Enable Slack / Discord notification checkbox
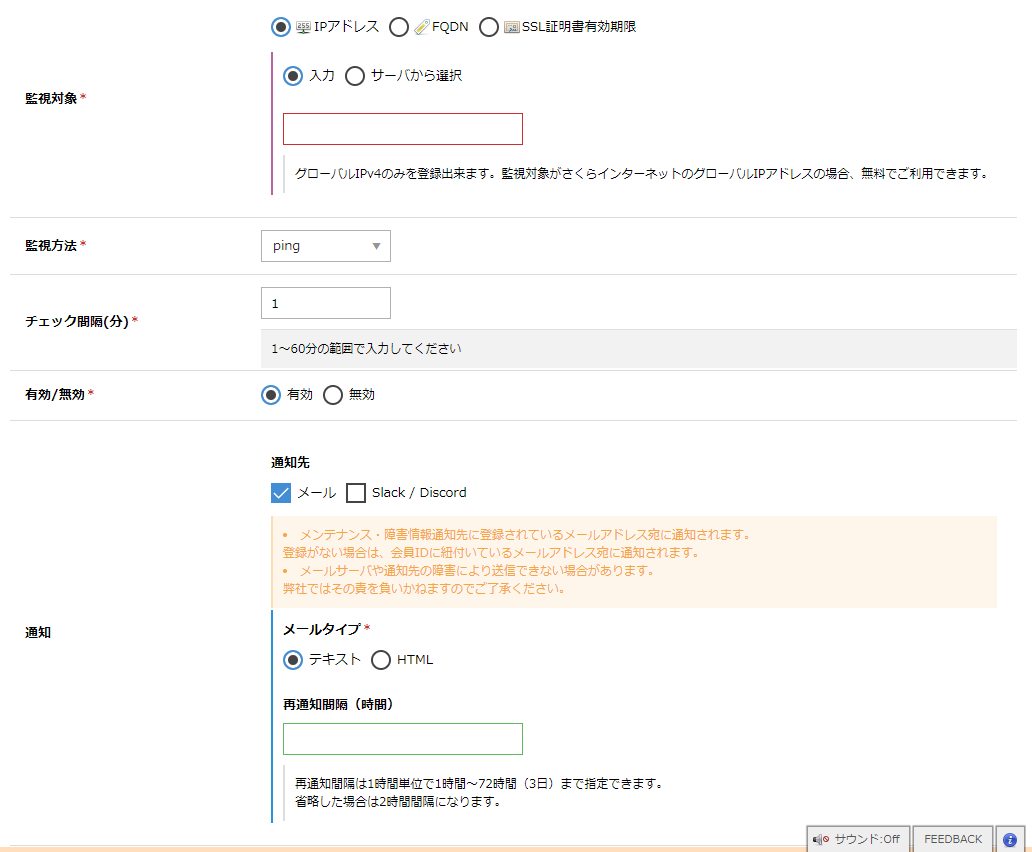Viewport: 1032px width, 852px height. click(x=356, y=493)
